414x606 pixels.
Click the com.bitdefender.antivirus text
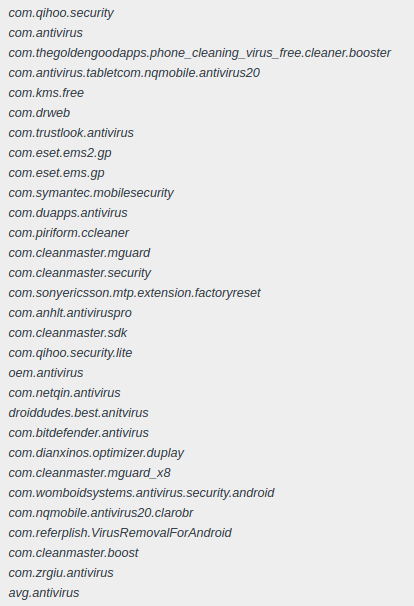pyautogui.click(x=78, y=433)
